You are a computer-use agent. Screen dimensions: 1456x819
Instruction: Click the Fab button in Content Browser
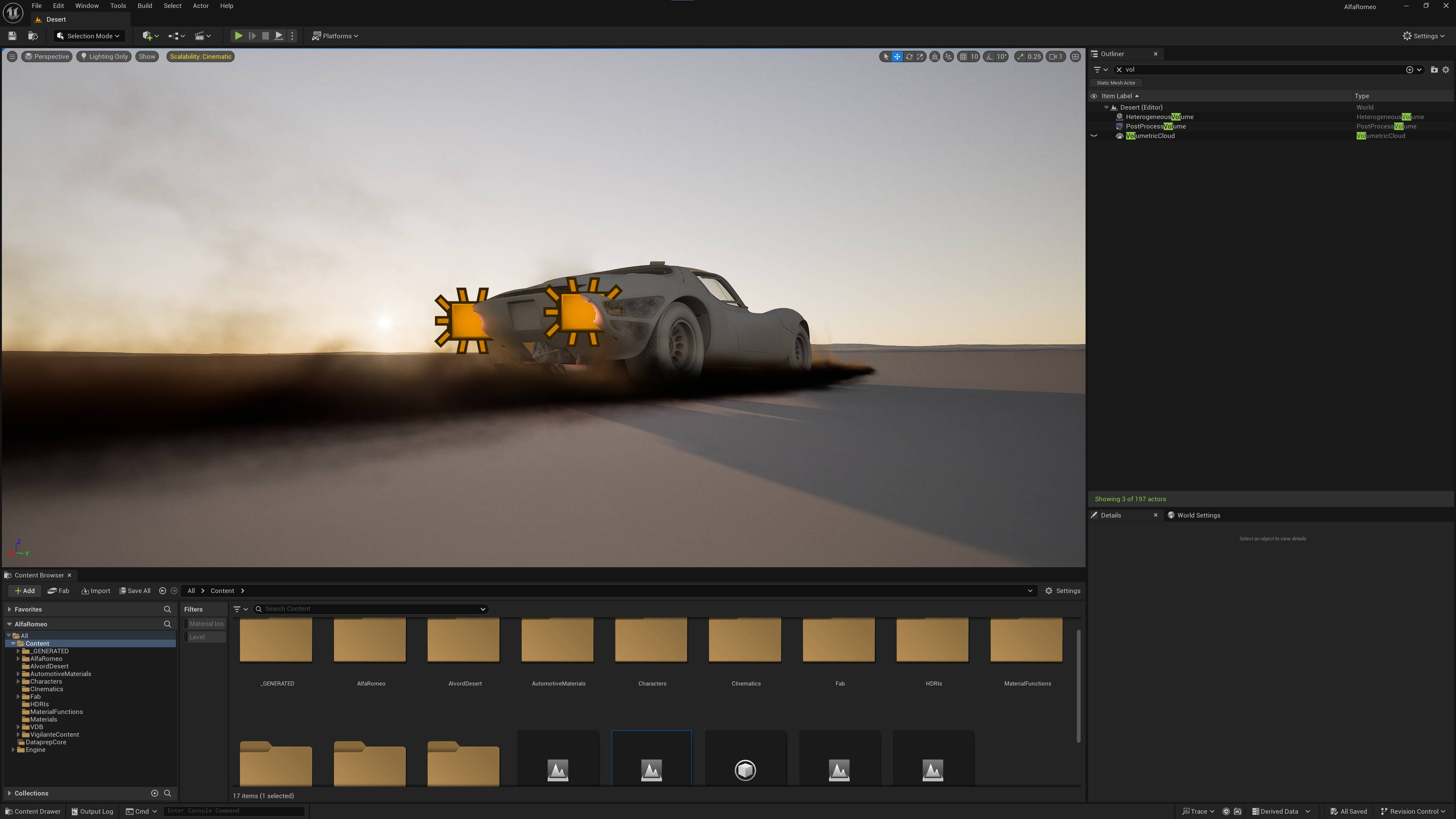58,591
